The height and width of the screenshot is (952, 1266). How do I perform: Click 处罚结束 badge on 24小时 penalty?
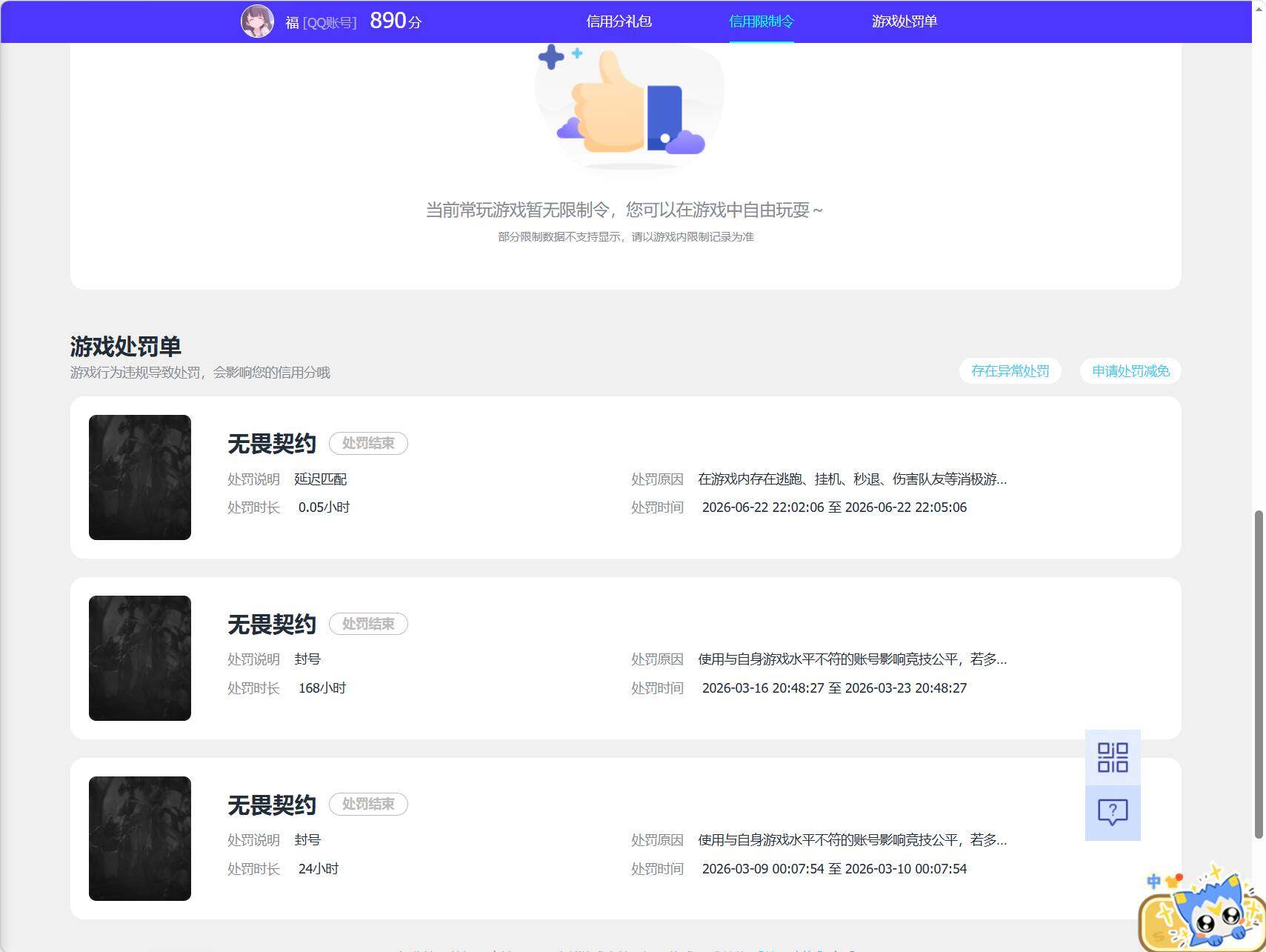(x=368, y=804)
